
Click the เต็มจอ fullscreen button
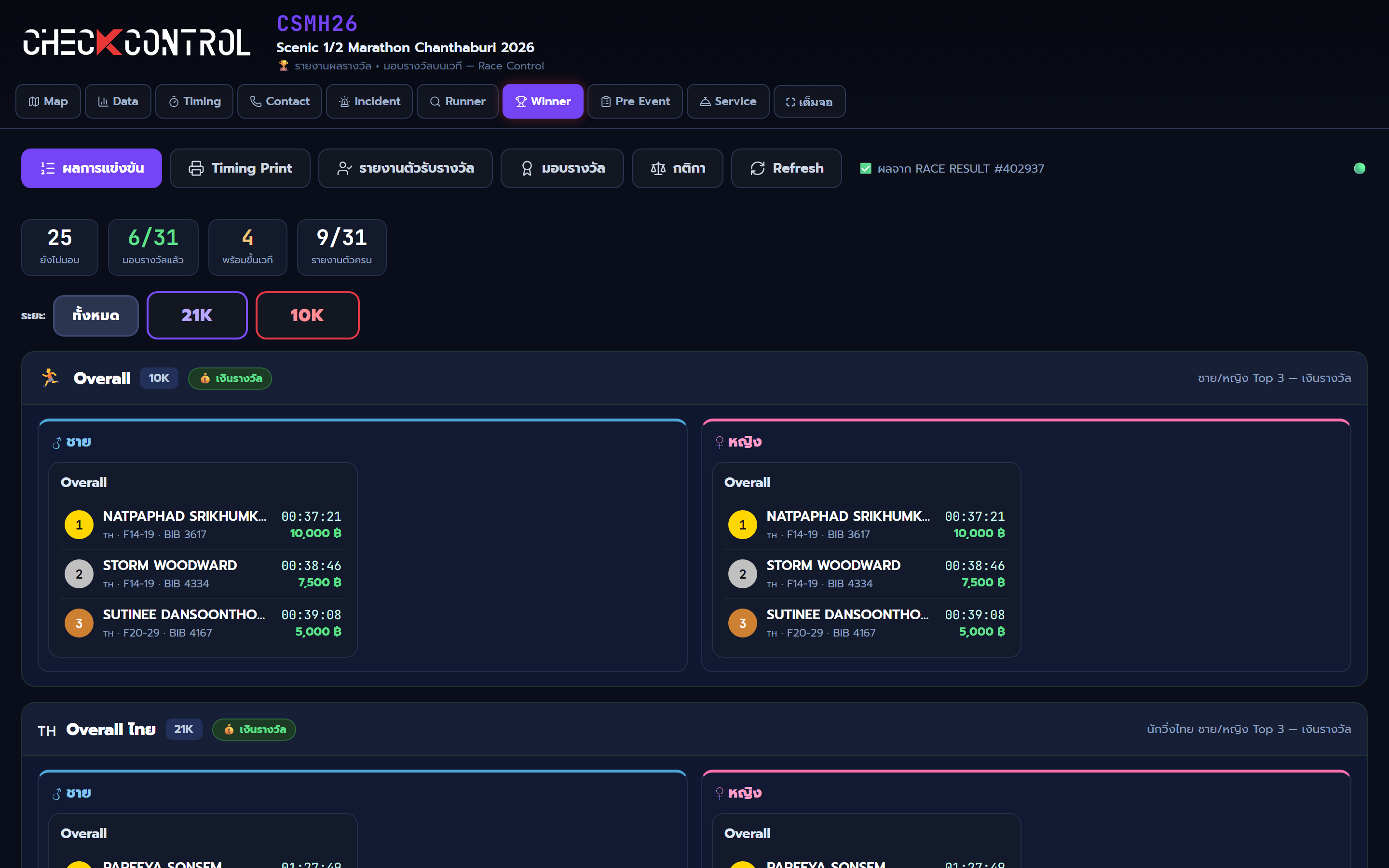coord(809,101)
